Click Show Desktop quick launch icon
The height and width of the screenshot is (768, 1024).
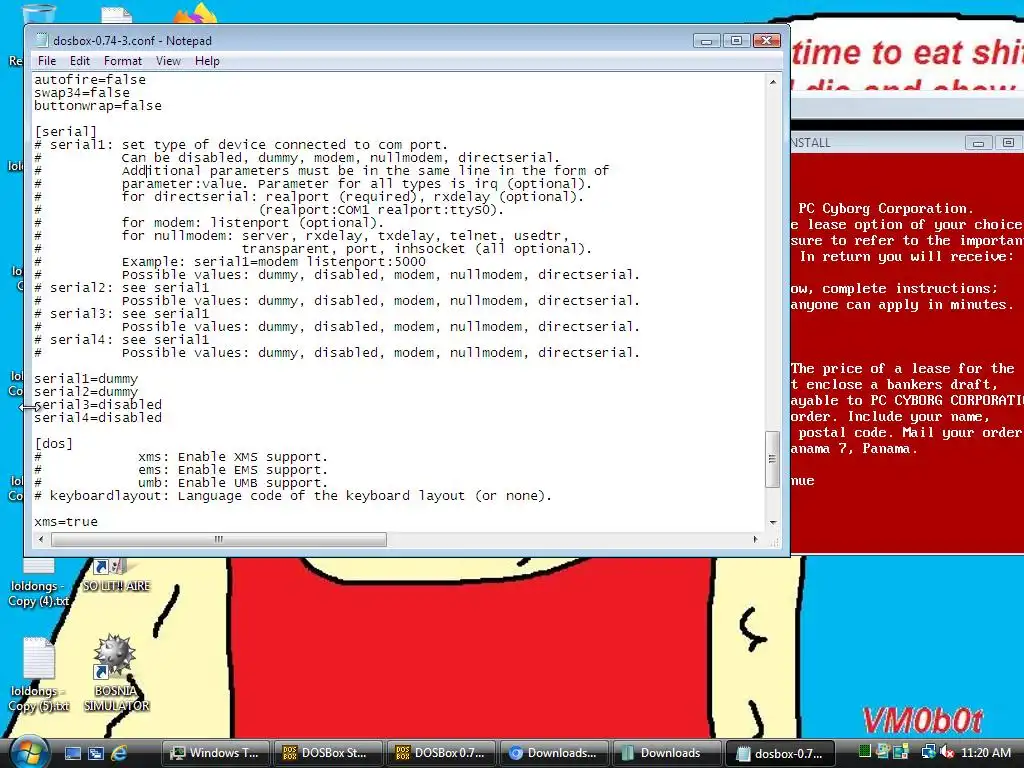tap(72, 753)
